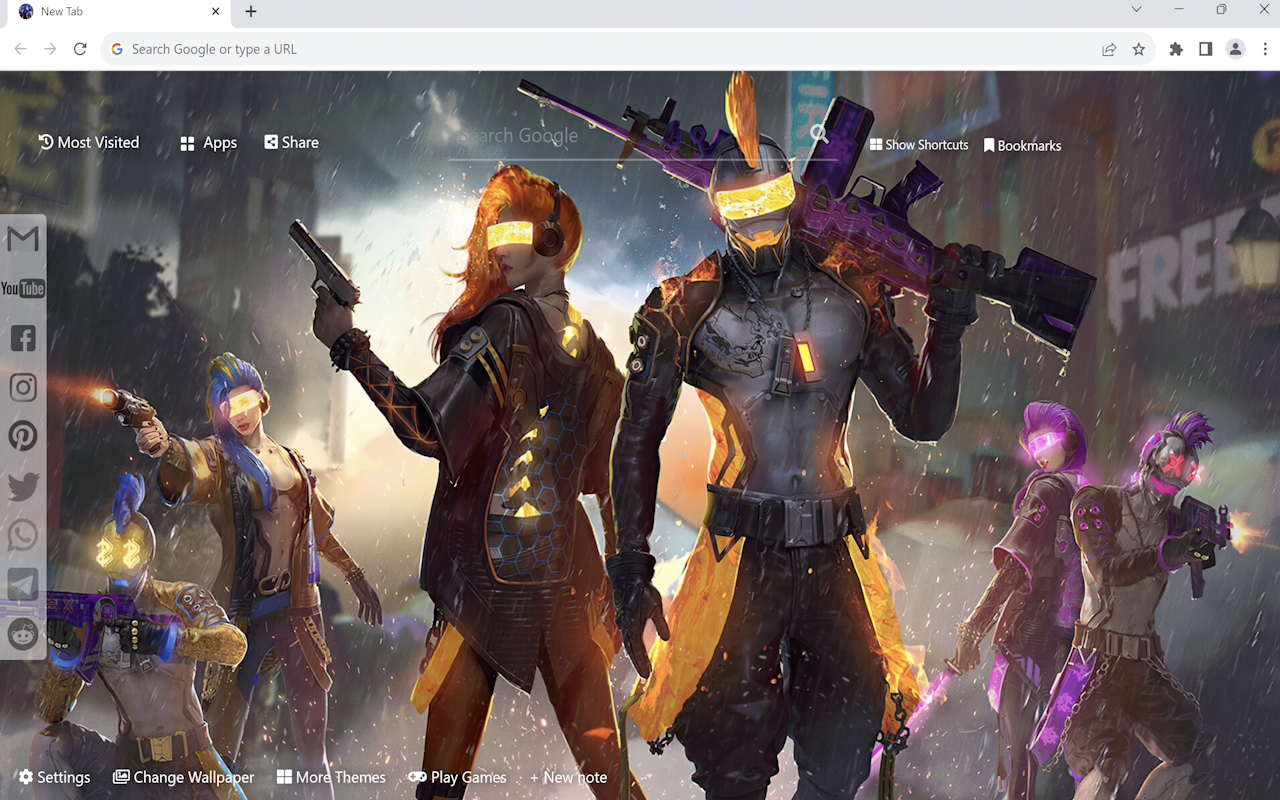Screen dimensions: 1280x800
Task: Reload the current page
Action: tap(80, 49)
